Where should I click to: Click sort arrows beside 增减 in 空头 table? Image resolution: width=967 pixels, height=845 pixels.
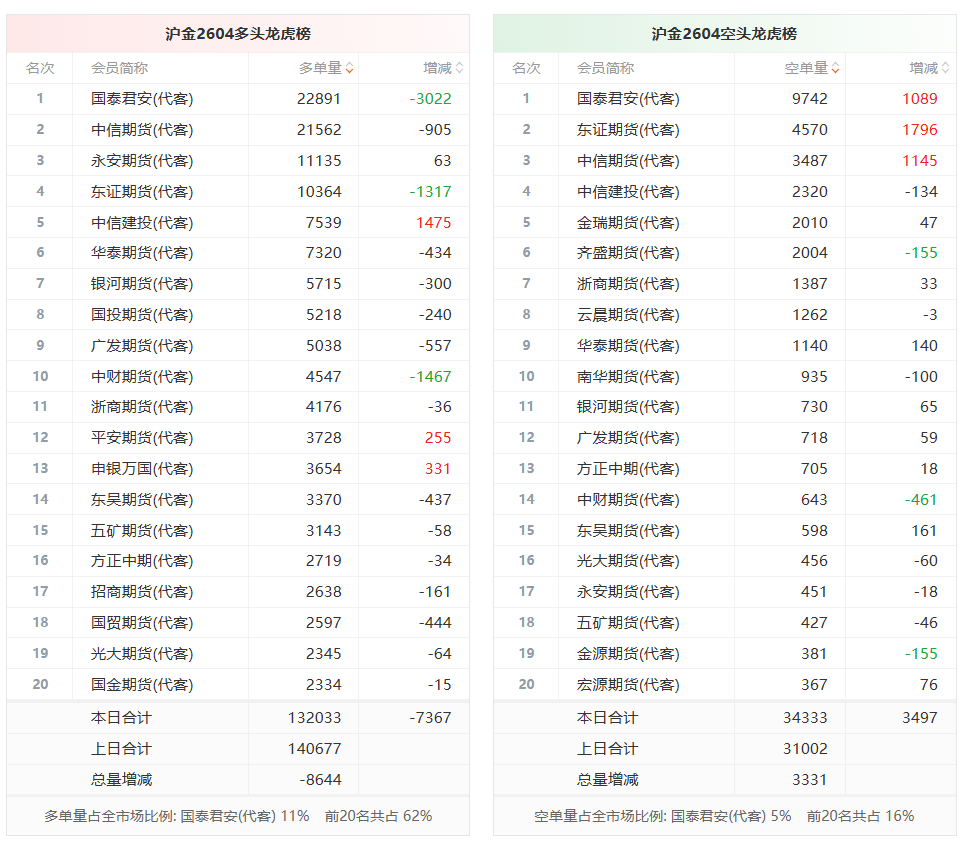pos(945,68)
